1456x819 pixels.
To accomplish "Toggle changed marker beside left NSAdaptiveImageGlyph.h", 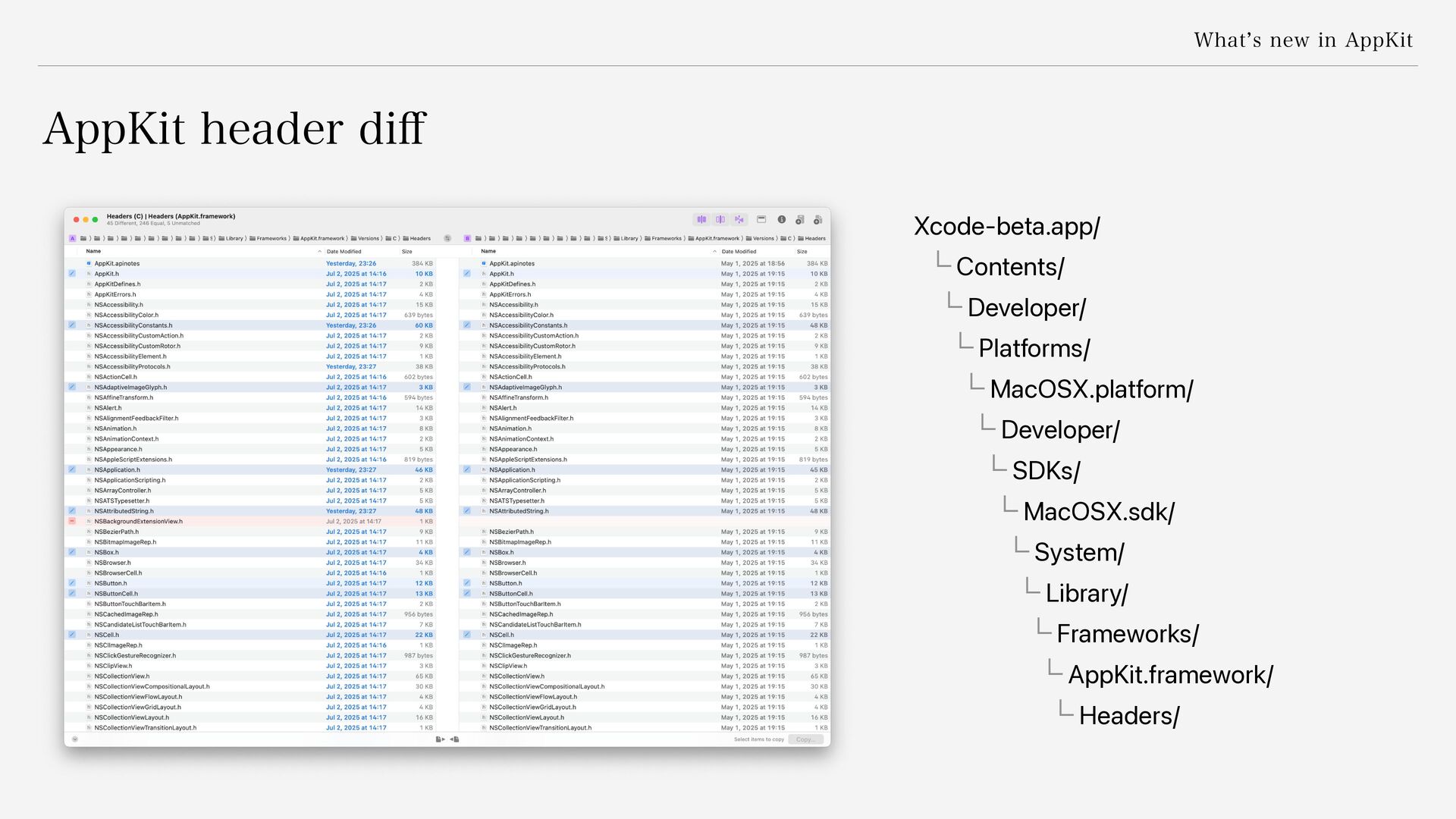I will pyautogui.click(x=72, y=388).
